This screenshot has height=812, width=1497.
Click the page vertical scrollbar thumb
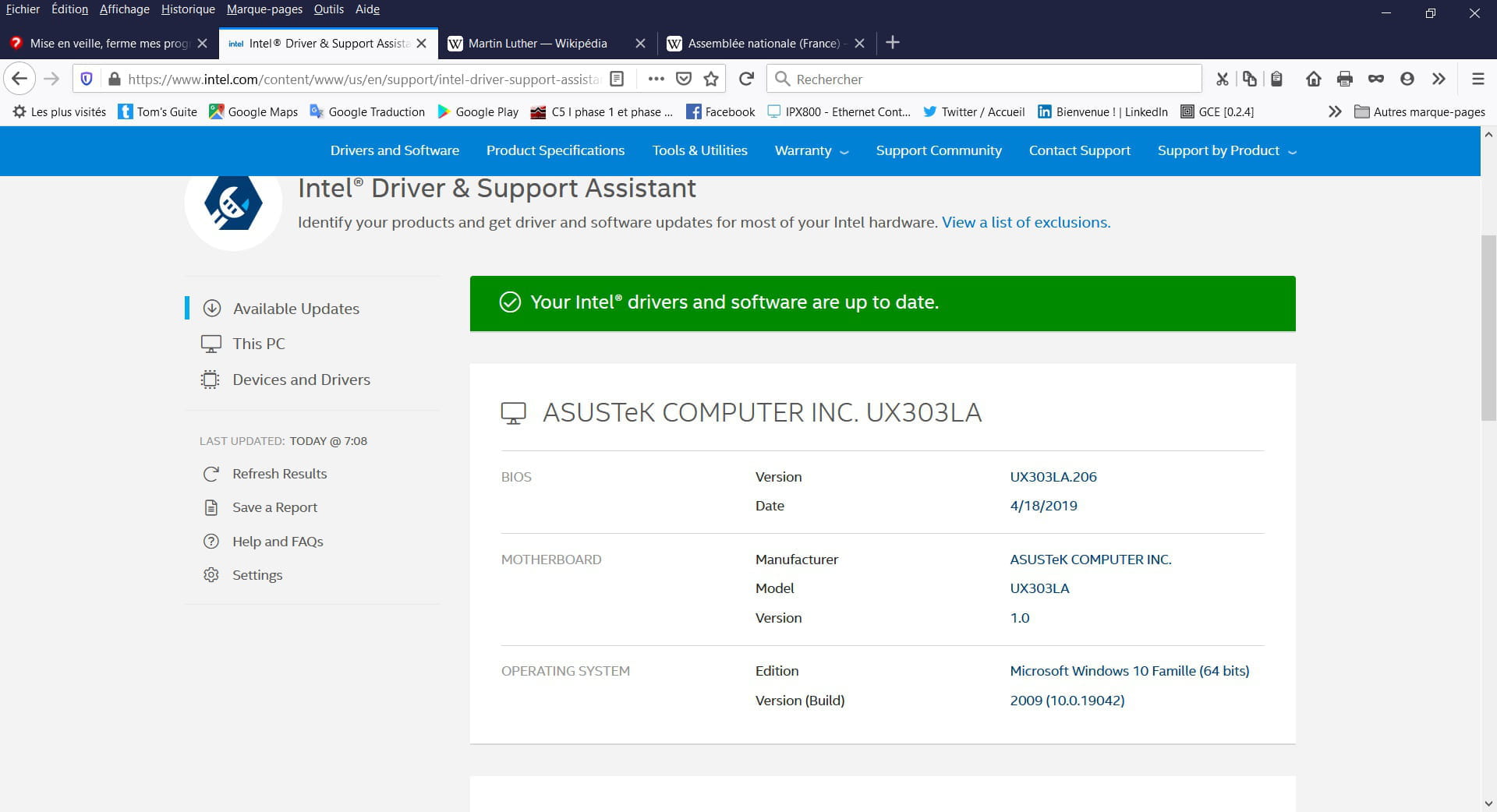tap(1488, 327)
